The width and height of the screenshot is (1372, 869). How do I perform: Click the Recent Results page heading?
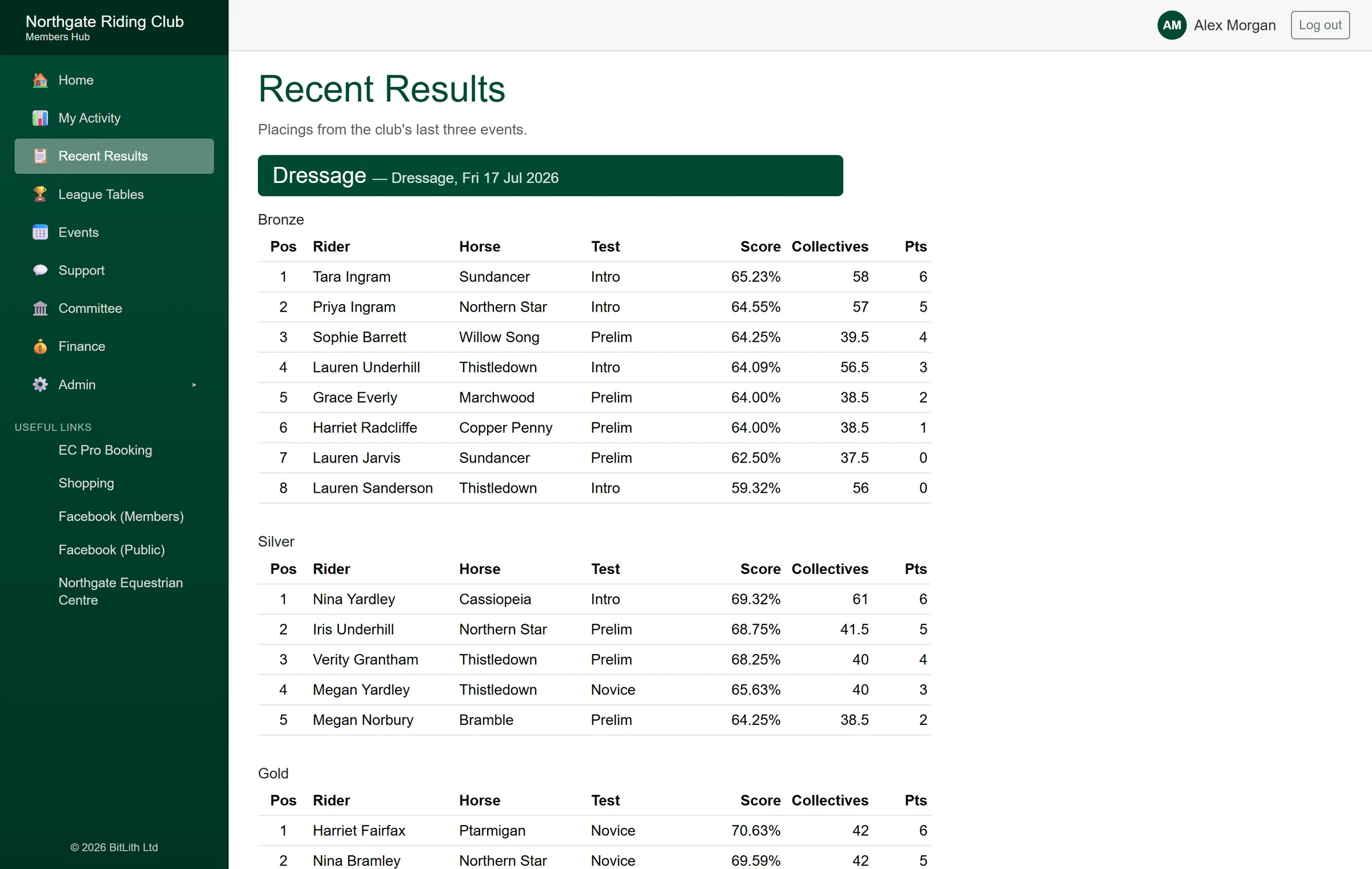382,89
